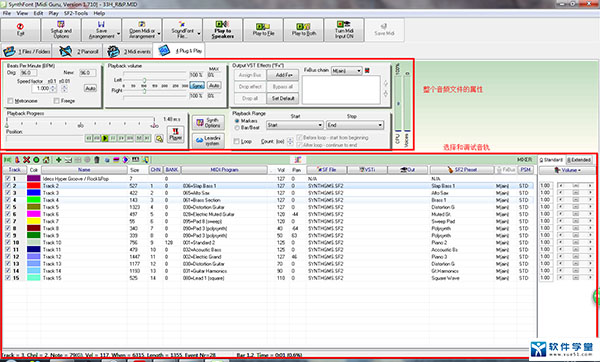The width and height of the screenshot is (600, 362).
Task: Click the greyed Save Midi button
Action: click(384, 30)
